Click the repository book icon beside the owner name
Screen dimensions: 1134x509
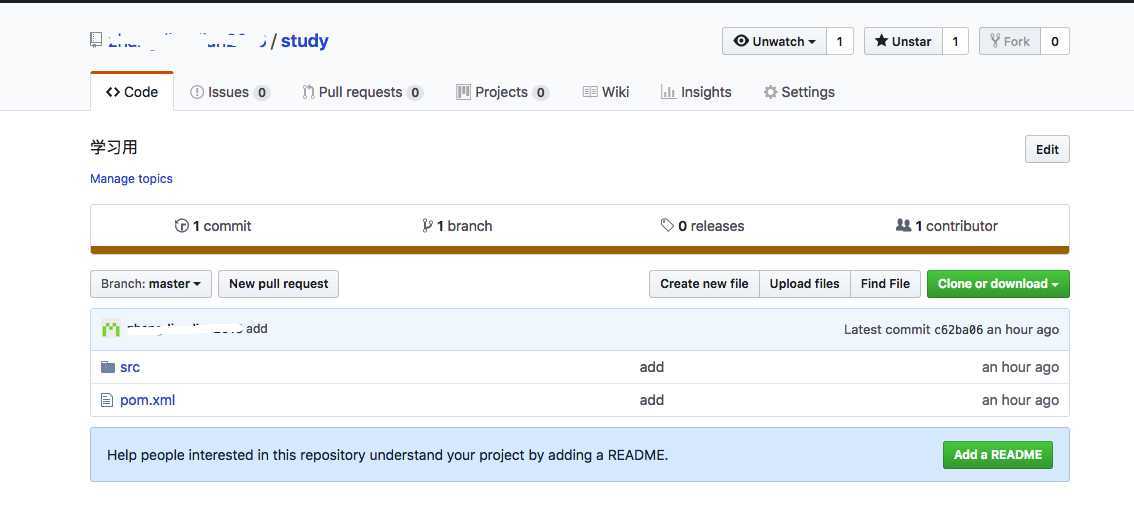(x=96, y=40)
